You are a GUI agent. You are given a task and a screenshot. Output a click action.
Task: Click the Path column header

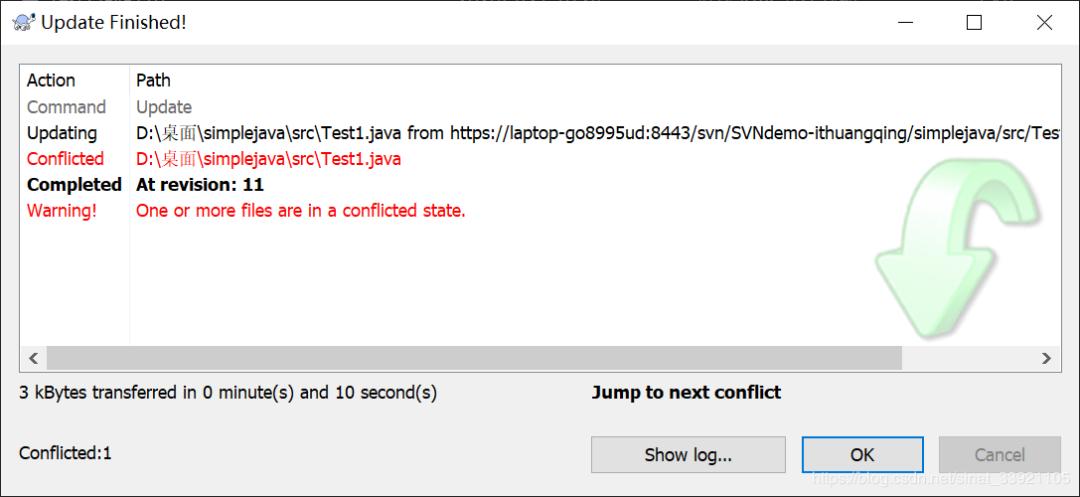pyautogui.click(x=153, y=80)
